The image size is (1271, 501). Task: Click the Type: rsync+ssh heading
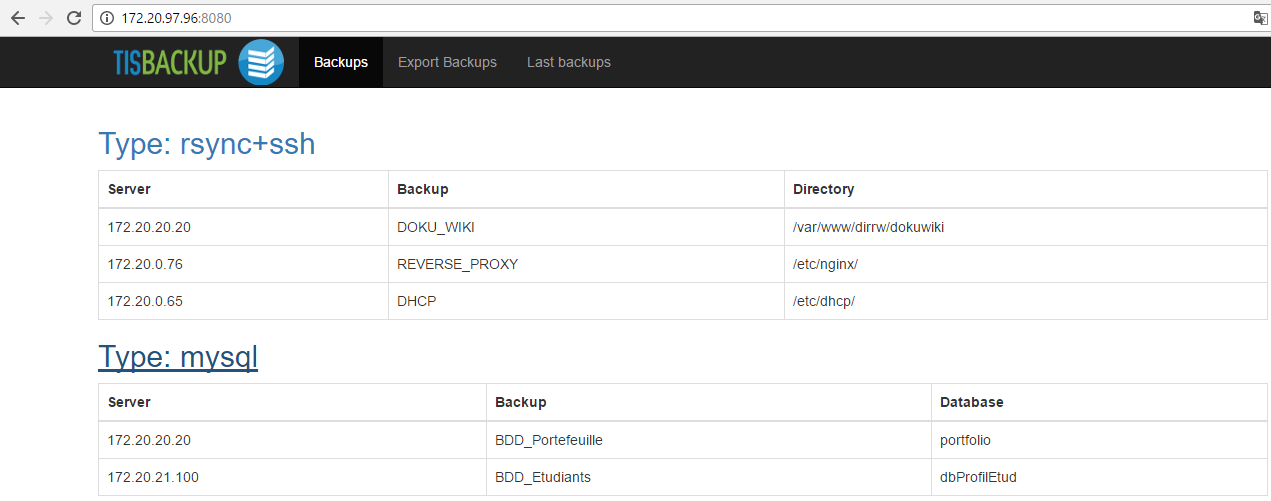[x=206, y=144]
